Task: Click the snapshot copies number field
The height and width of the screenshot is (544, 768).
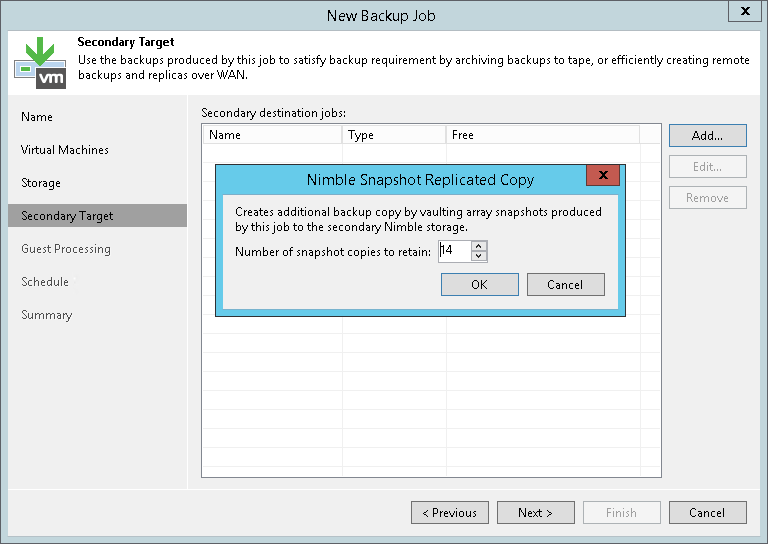Action: pyautogui.click(x=454, y=251)
